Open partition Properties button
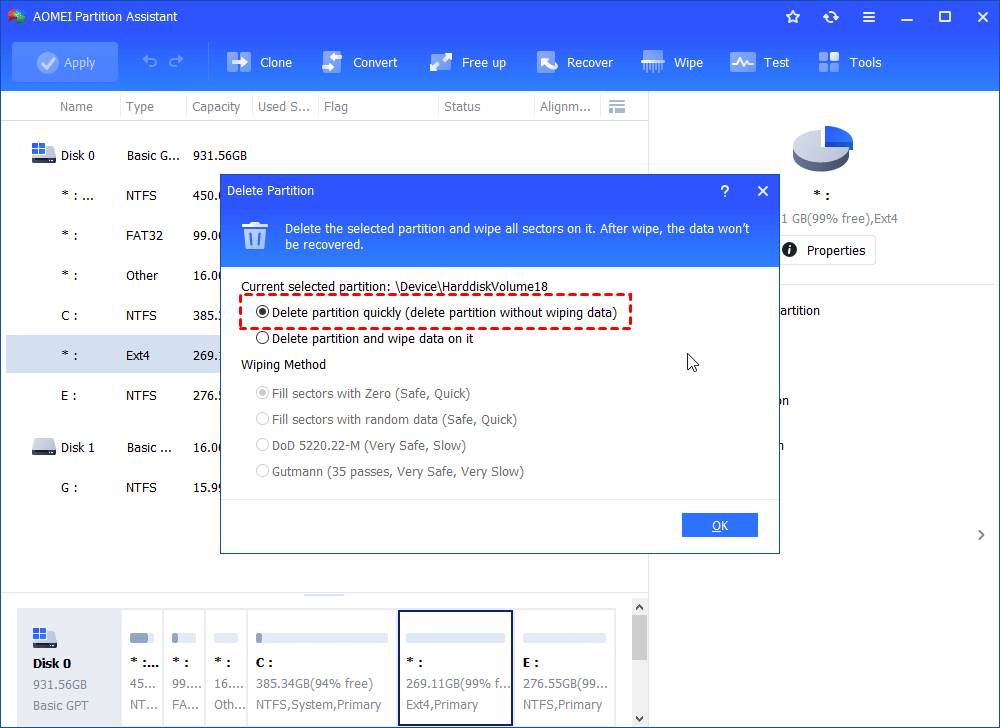The image size is (1000, 728). pyautogui.click(x=827, y=250)
